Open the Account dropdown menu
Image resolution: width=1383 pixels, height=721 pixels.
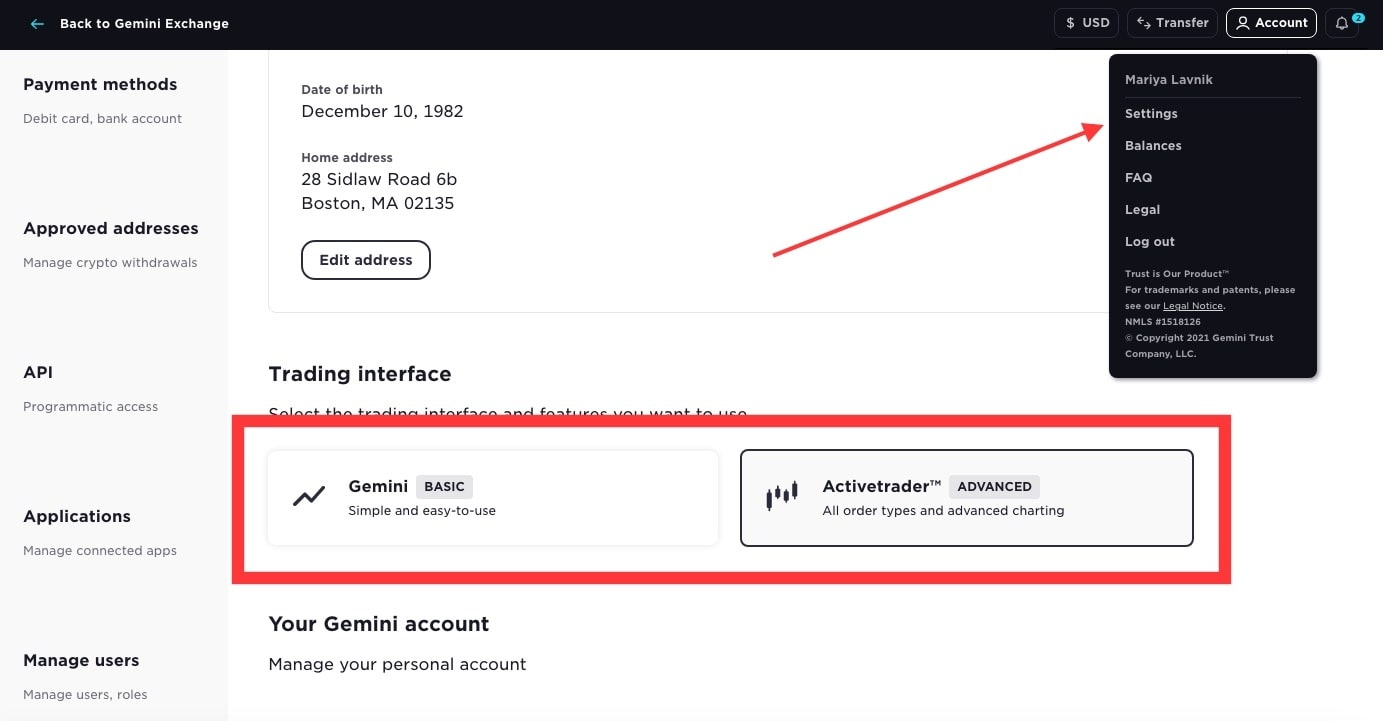tap(1271, 23)
